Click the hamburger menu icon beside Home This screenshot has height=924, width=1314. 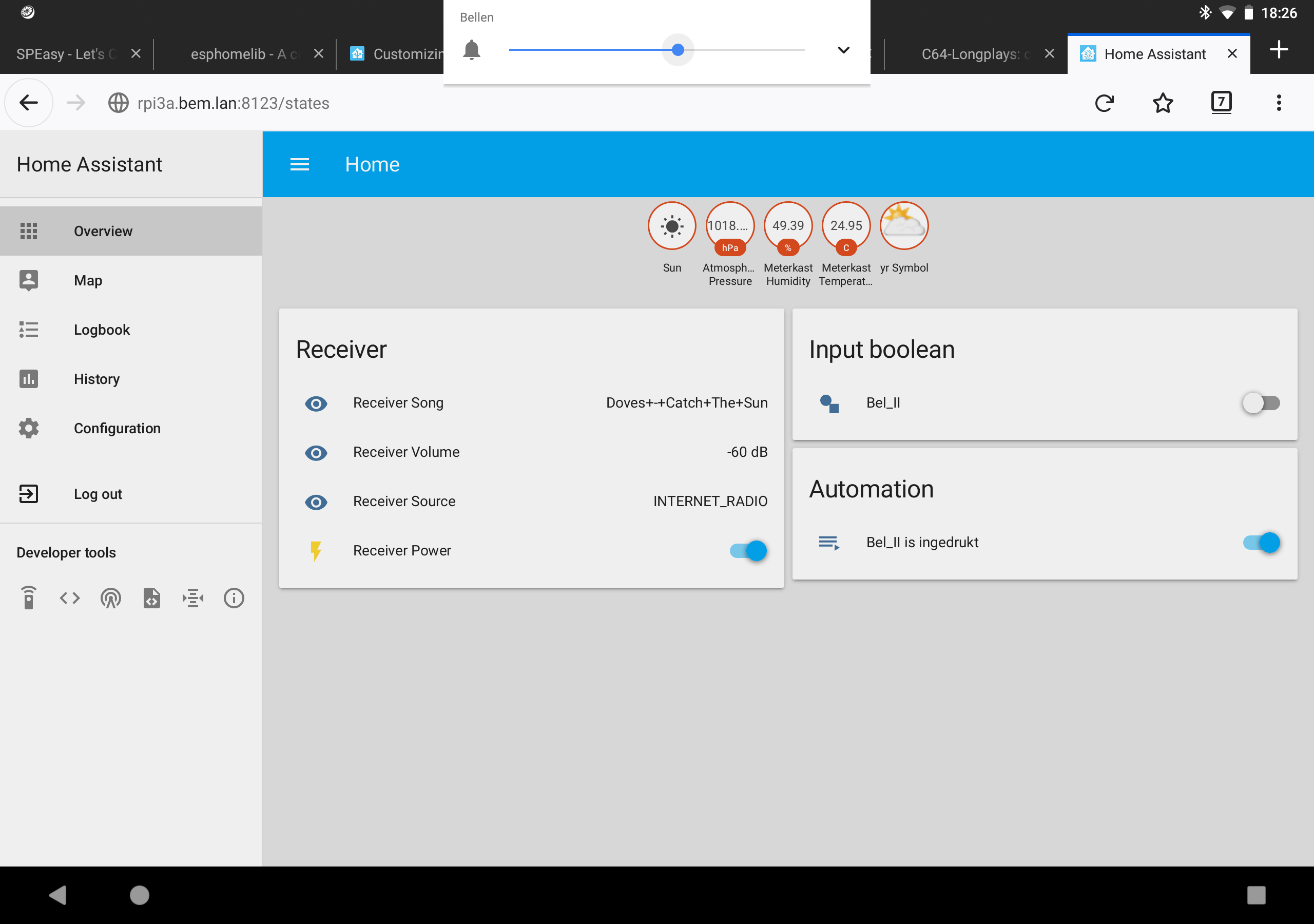click(x=299, y=165)
